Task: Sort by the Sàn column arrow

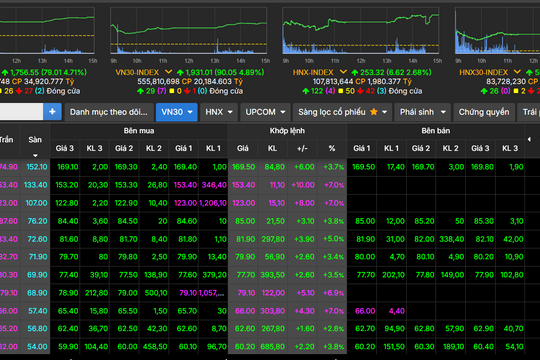Action: click(x=35, y=155)
